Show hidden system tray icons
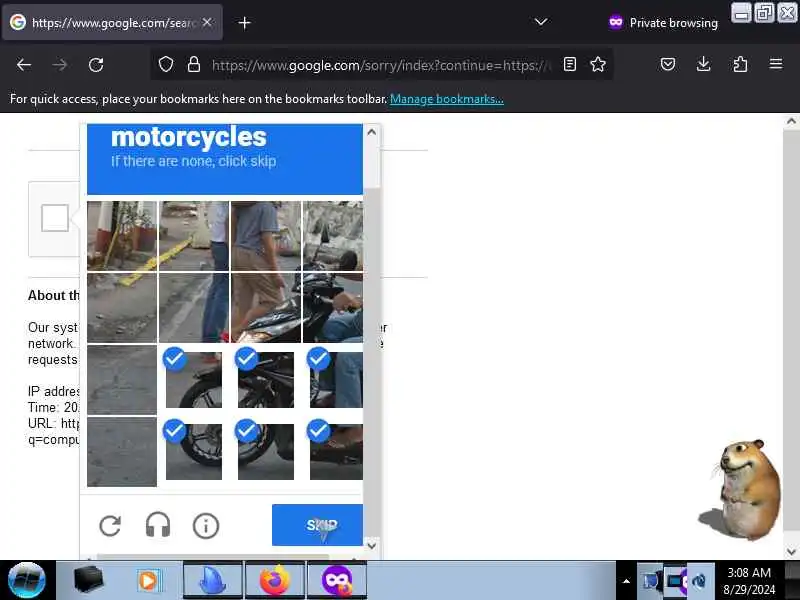 [x=626, y=581]
